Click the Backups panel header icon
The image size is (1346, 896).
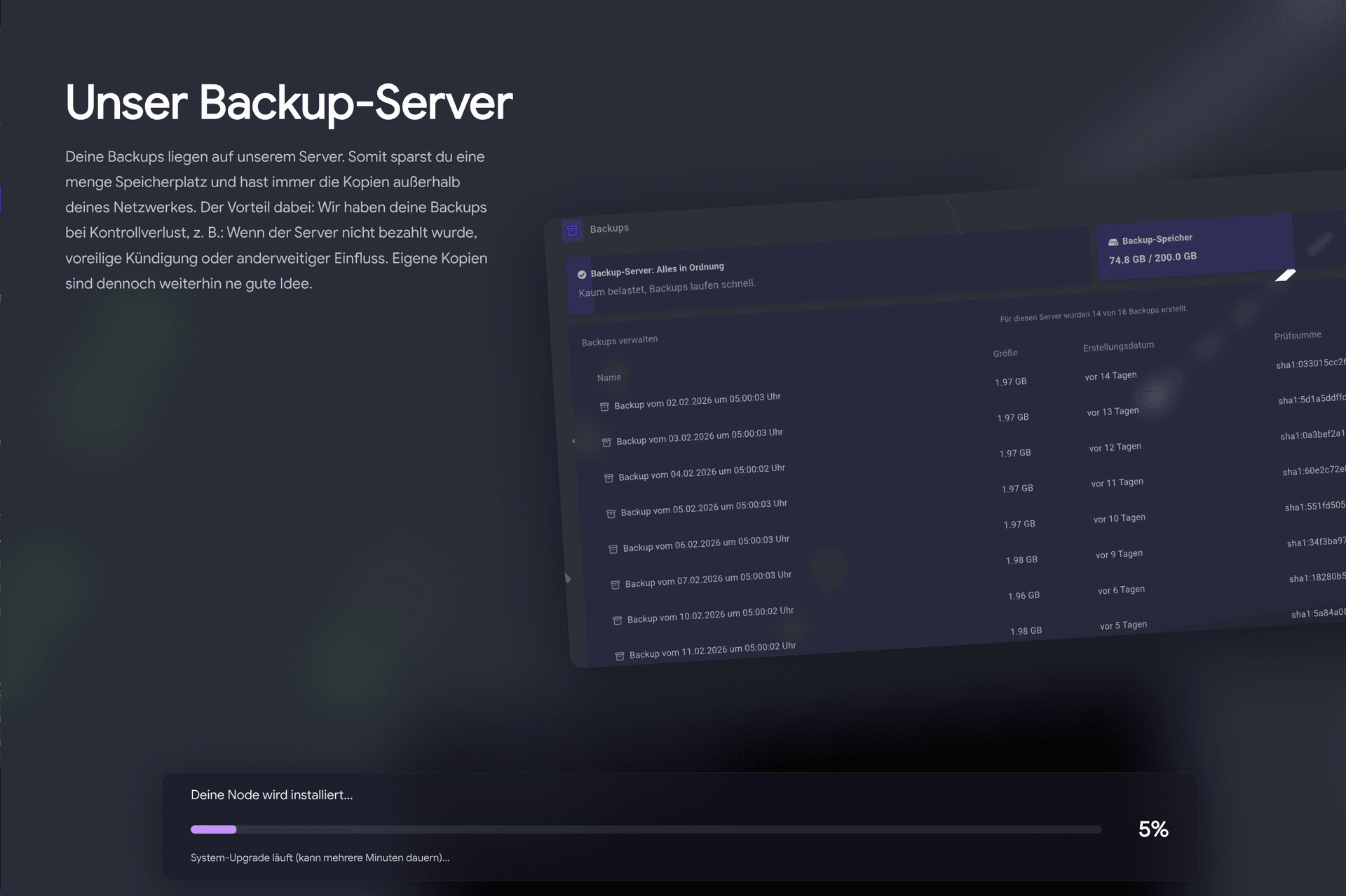pyautogui.click(x=572, y=230)
